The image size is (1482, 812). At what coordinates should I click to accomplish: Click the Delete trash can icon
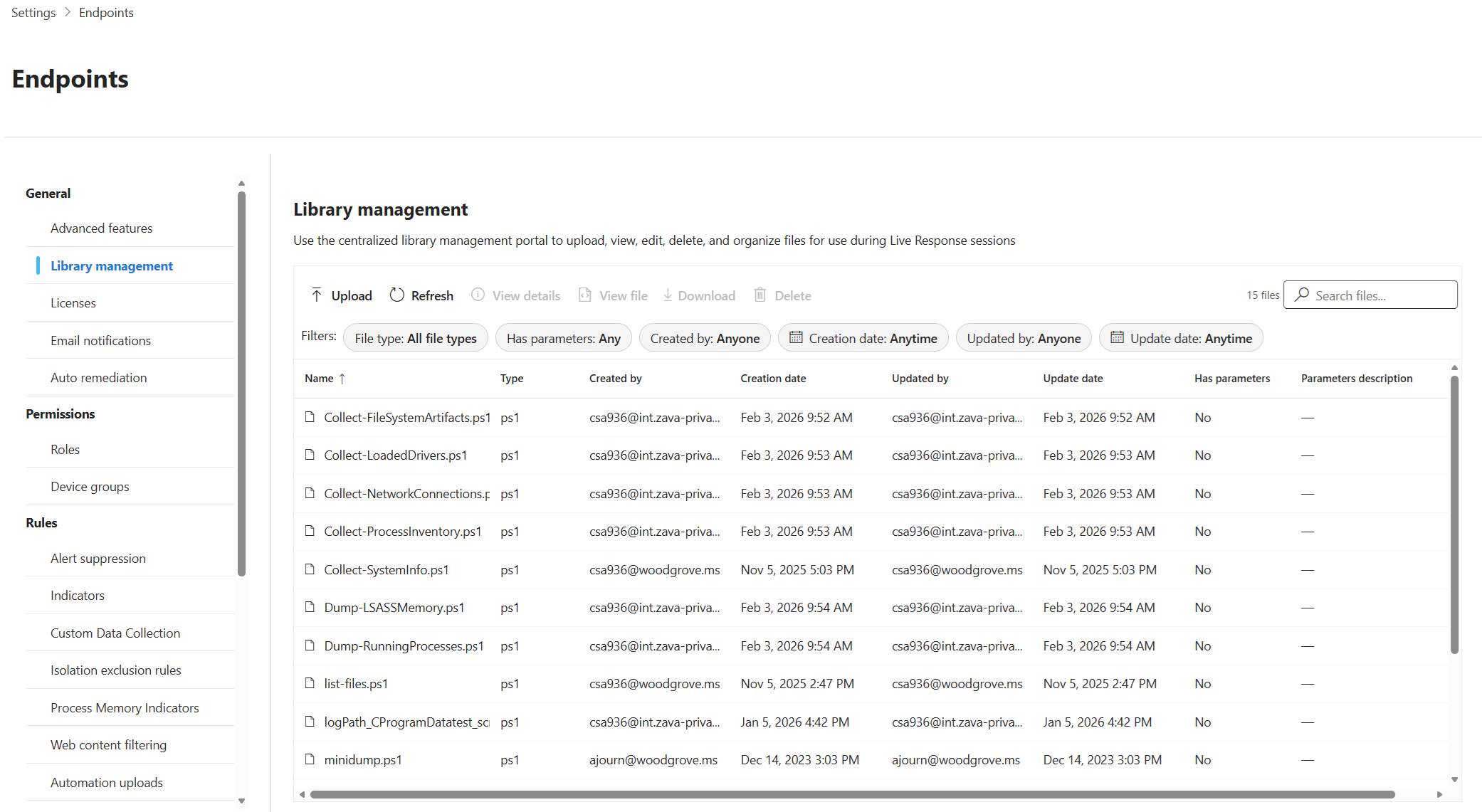tap(760, 295)
